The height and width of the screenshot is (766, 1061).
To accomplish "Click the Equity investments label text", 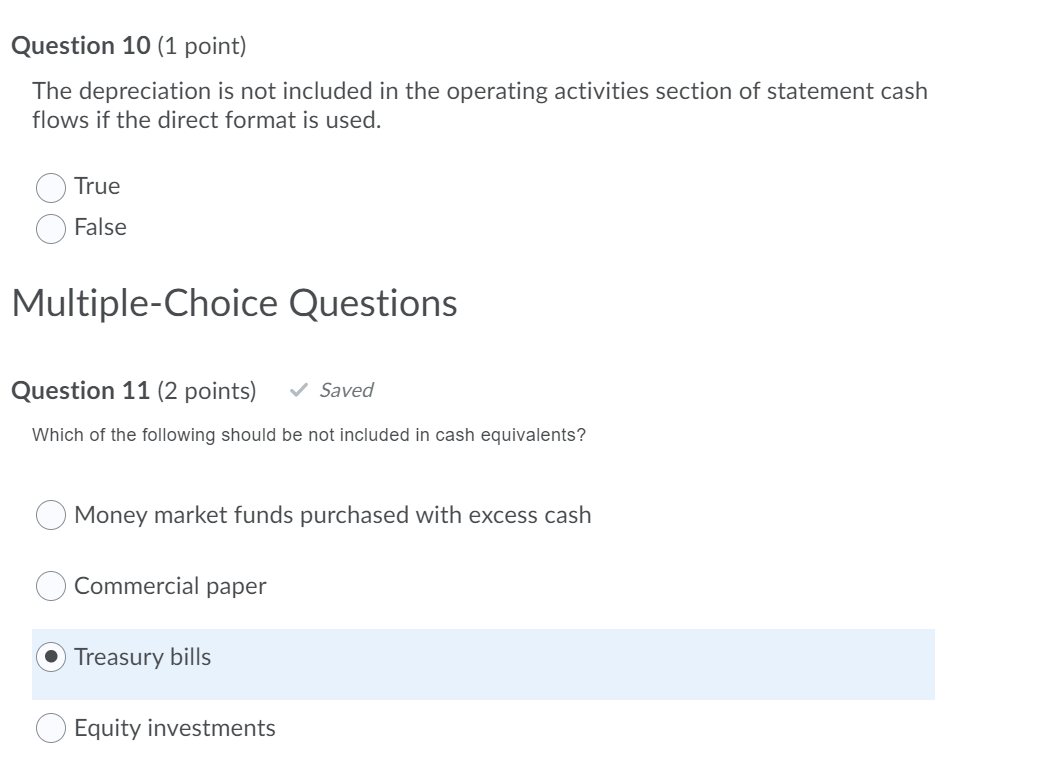I will coord(175,728).
